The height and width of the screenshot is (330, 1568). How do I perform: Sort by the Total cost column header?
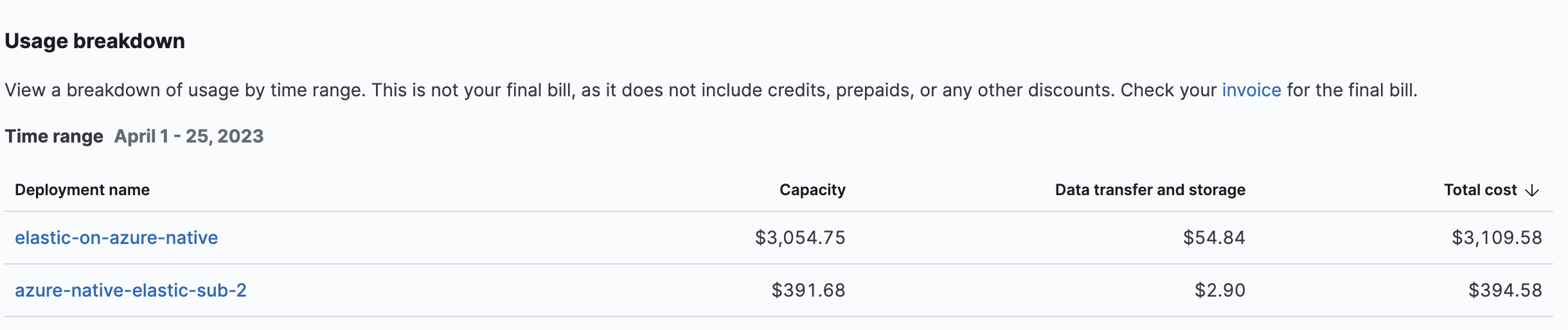tap(1480, 190)
